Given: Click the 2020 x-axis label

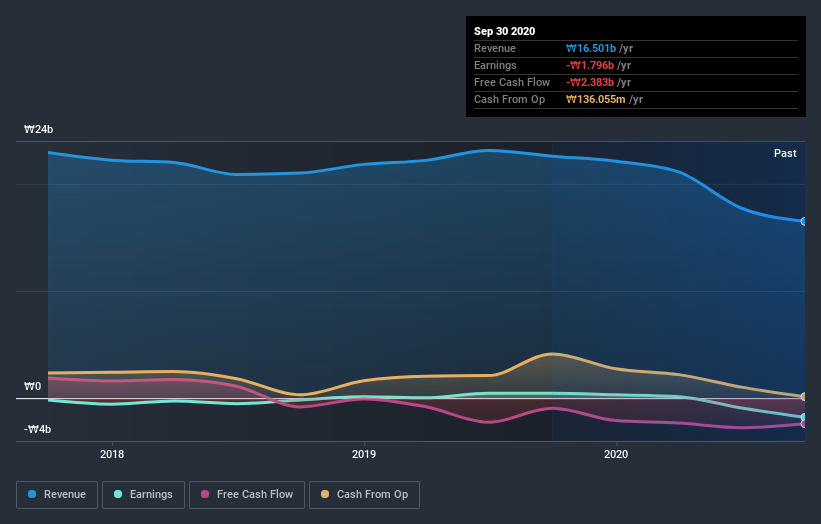Looking at the screenshot, I should click(x=616, y=454).
